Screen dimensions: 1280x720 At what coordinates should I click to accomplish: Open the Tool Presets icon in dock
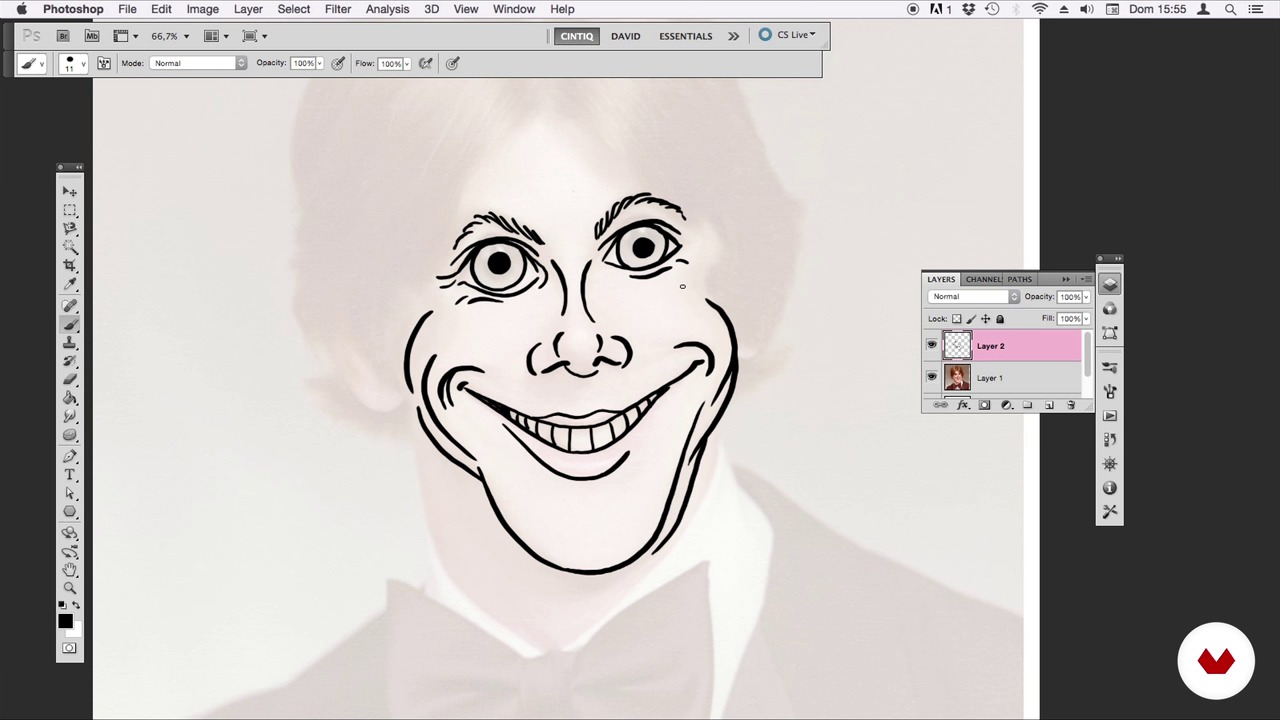coord(1110,512)
